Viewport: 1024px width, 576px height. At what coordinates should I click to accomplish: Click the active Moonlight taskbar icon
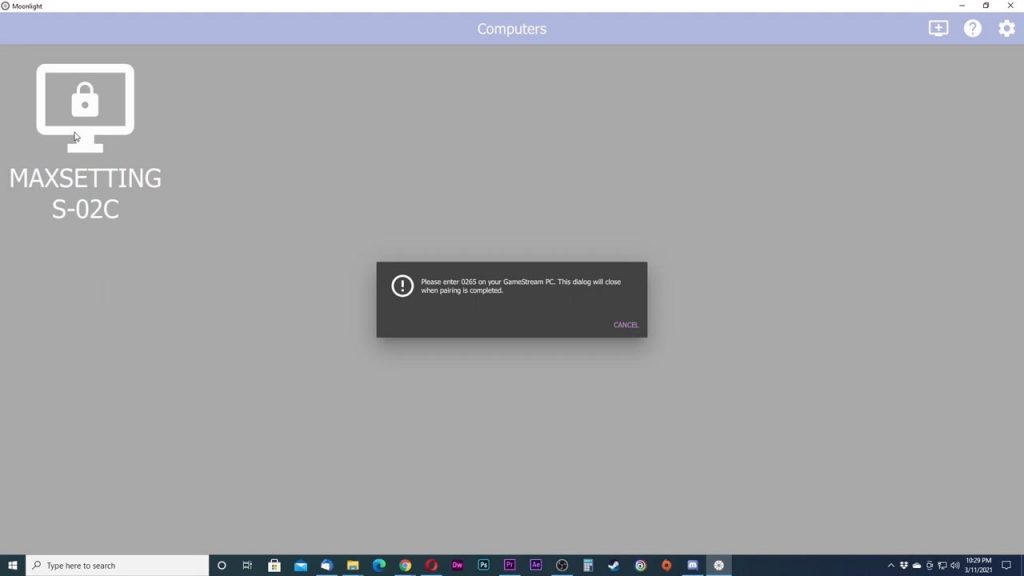(x=718, y=565)
